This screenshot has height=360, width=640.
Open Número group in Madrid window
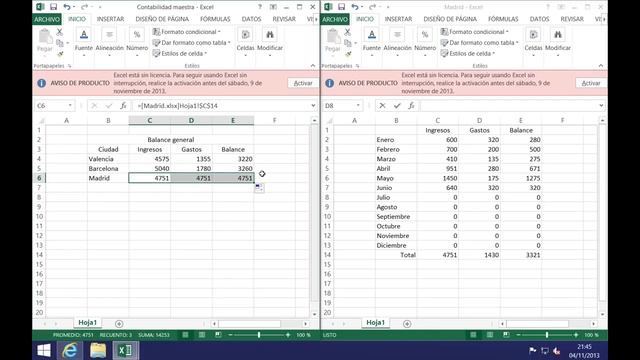[x=425, y=42]
